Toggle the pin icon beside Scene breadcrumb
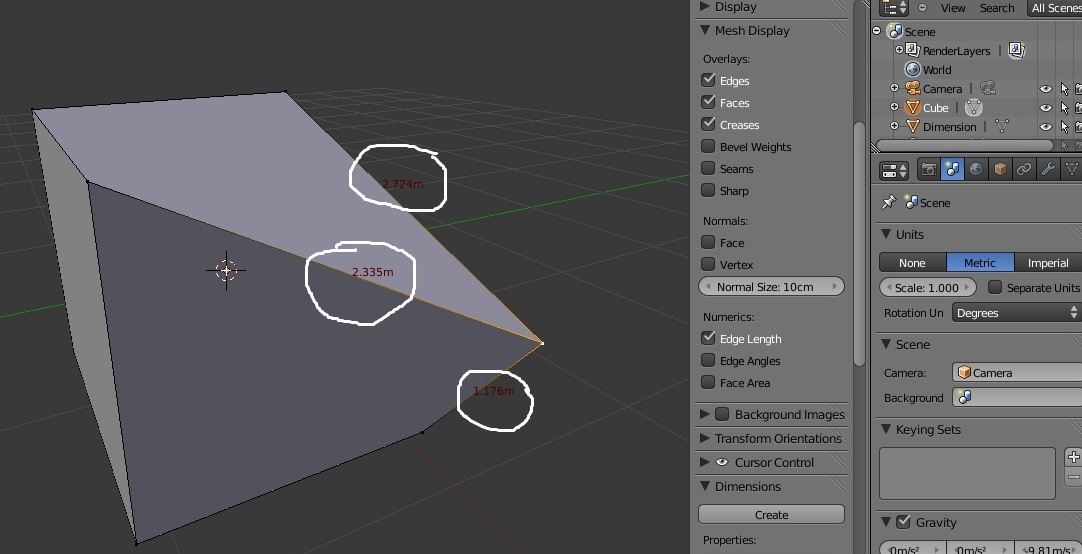The image size is (1082, 554). [889, 202]
